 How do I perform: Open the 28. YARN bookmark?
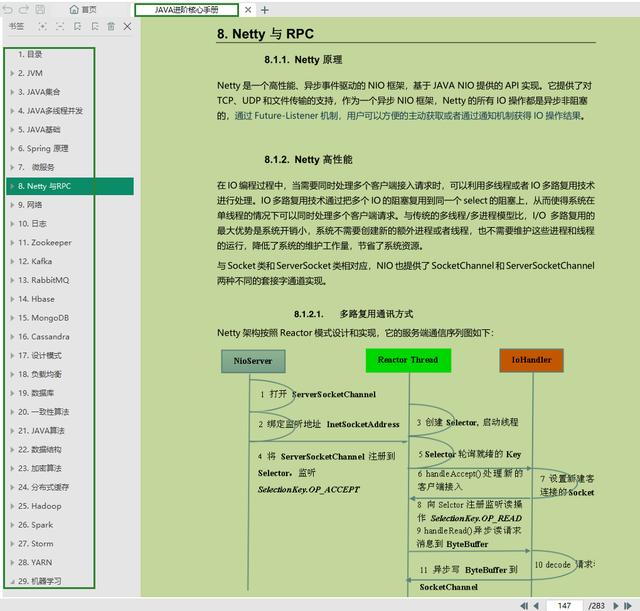click(x=35, y=562)
